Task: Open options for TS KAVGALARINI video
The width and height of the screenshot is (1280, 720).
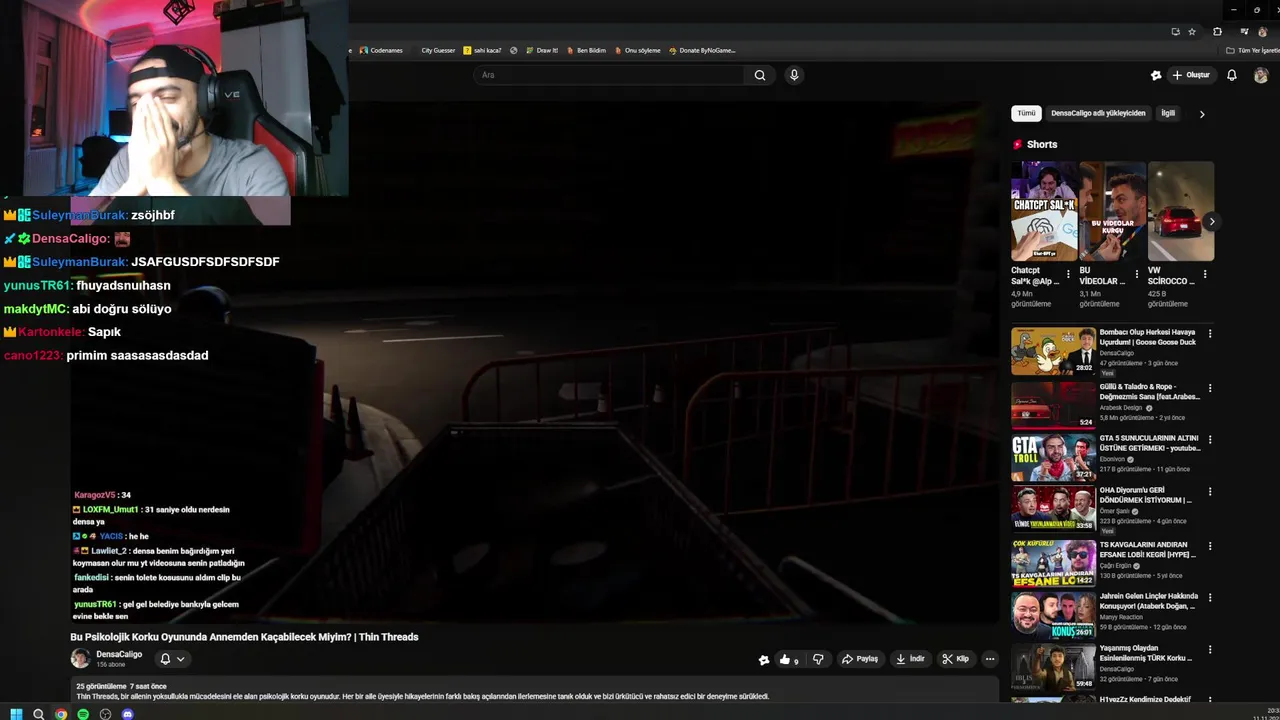Action: tap(1210, 547)
